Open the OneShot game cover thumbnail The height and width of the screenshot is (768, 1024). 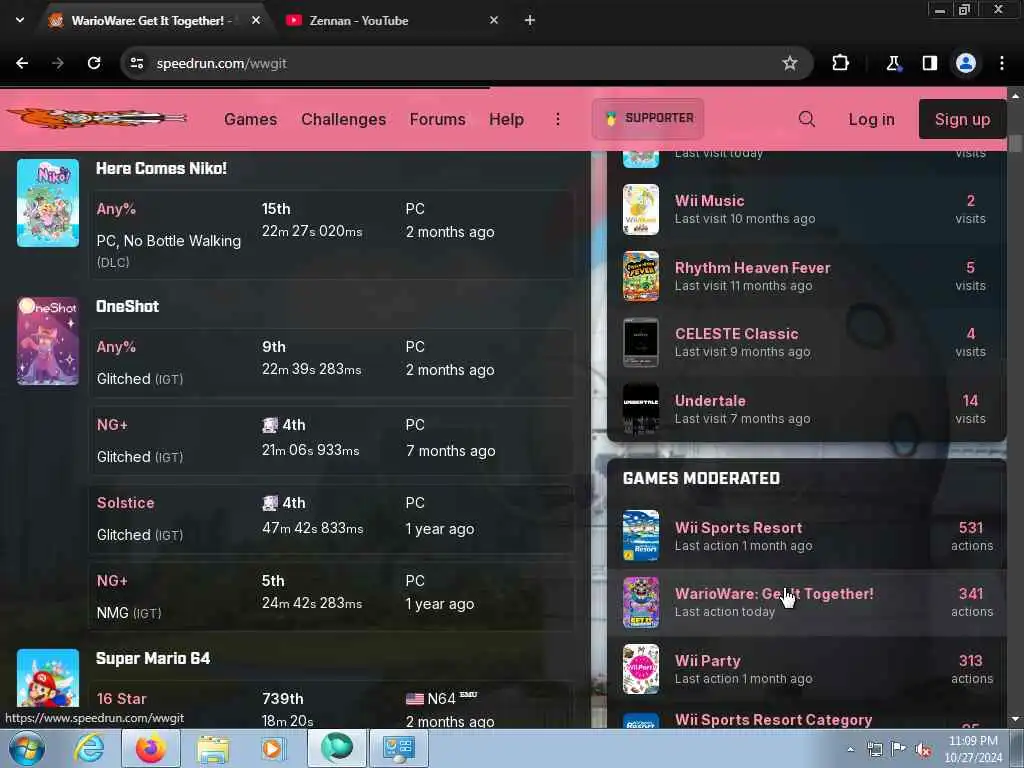[48, 341]
